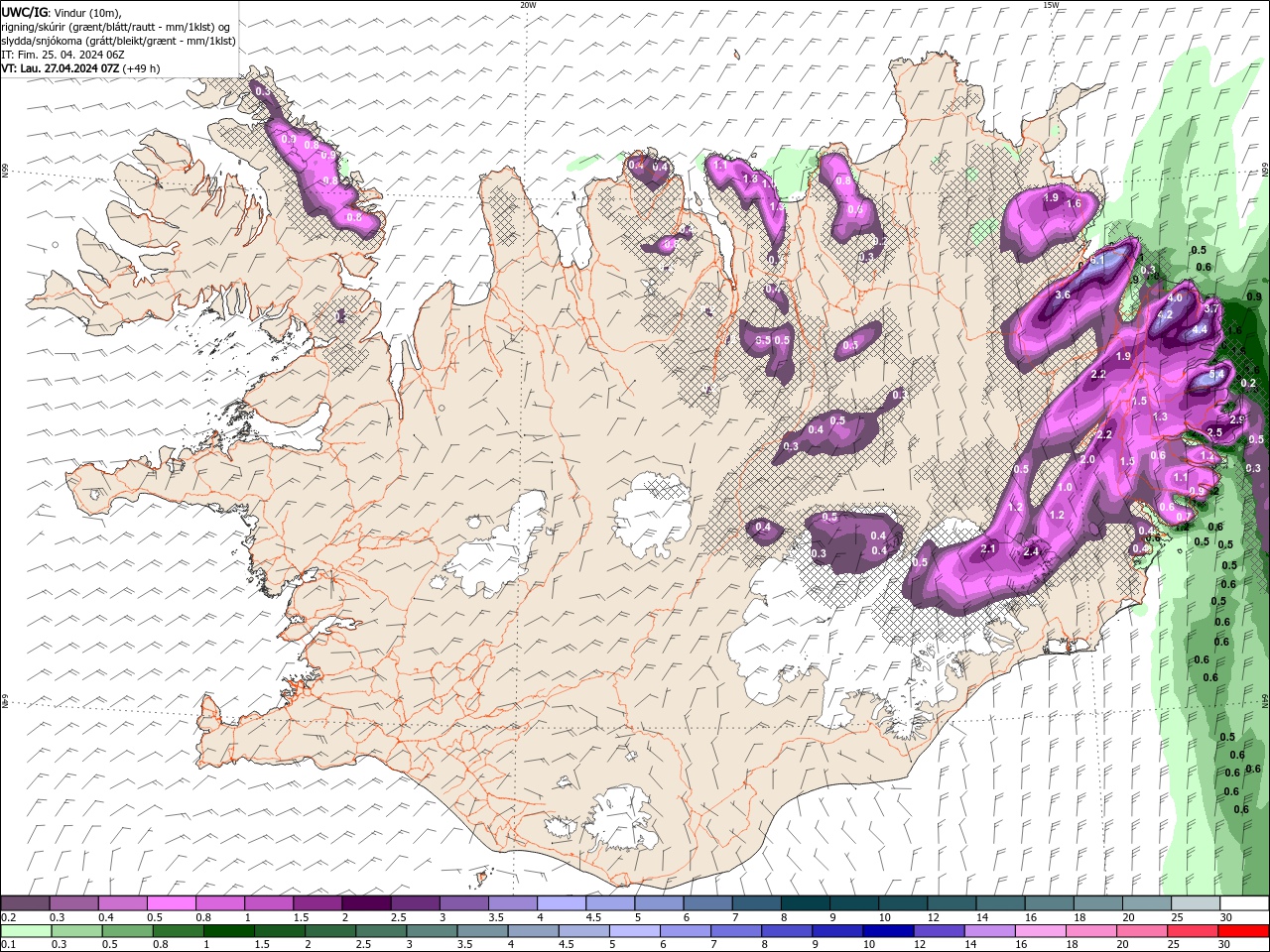The width and height of the screenshot is (1270, 952).
Task: Click the '(+49 h)' forecast offset text
Action: coord(141,68)
